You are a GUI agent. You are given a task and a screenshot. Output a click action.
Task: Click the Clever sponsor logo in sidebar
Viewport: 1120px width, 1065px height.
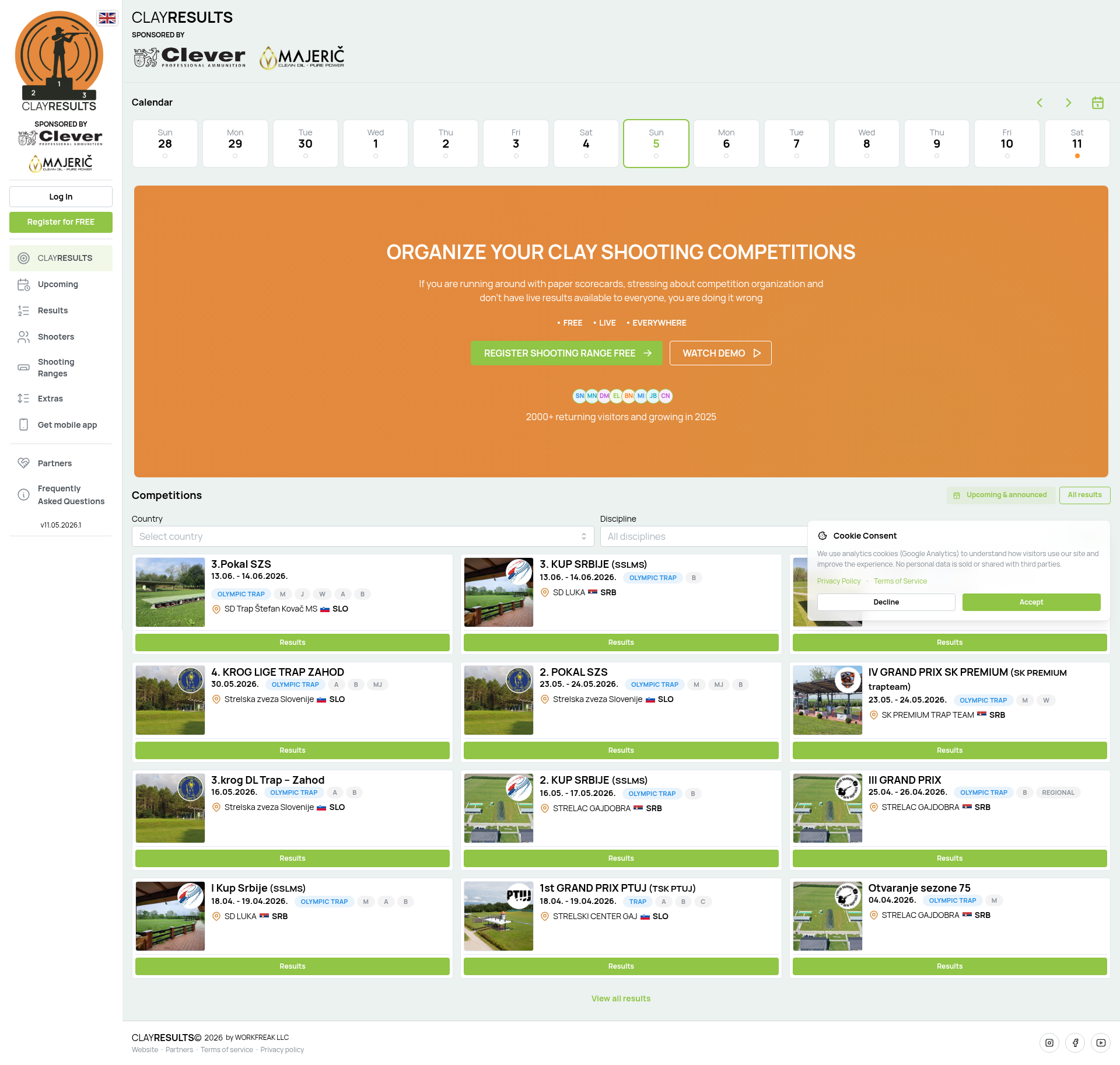click(x=61, y=138)
